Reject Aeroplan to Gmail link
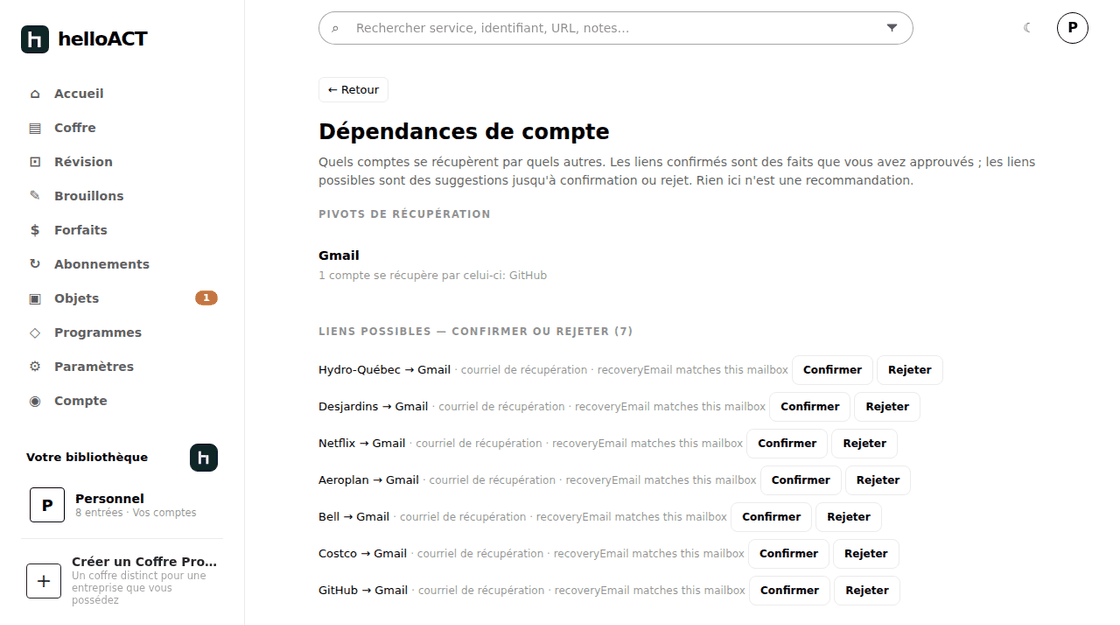The width and height of the screenshot is (1120, 625). pyautogui.click(x=878, y=480)
